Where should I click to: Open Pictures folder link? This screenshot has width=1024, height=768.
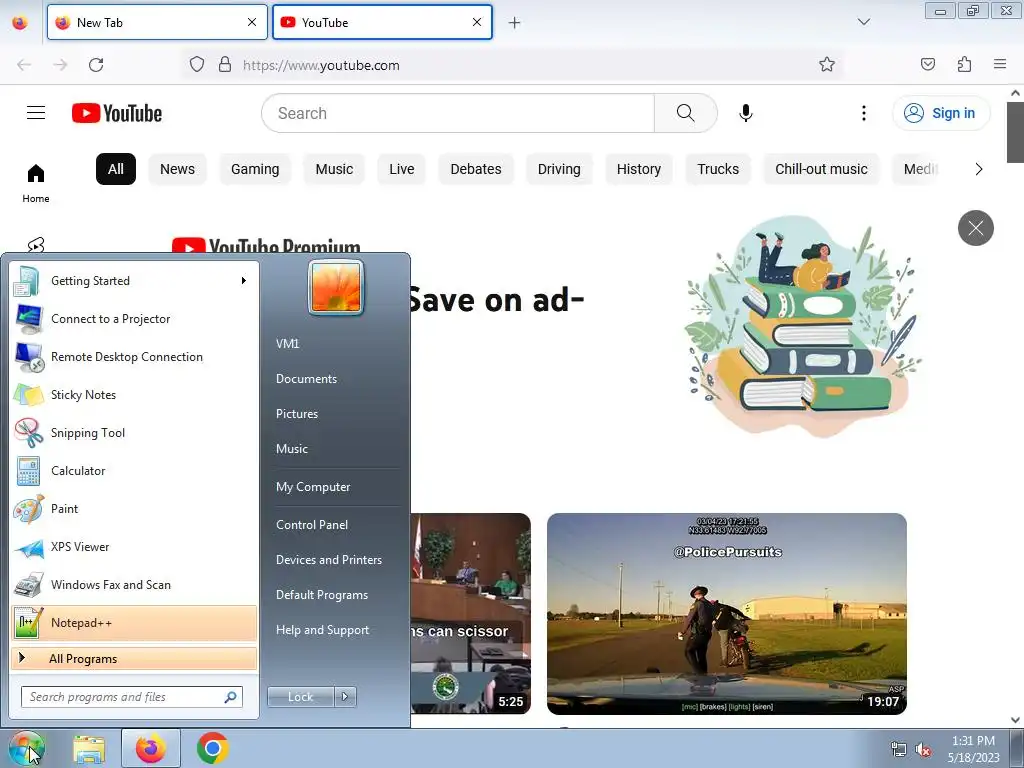click(x=297, y=414)
